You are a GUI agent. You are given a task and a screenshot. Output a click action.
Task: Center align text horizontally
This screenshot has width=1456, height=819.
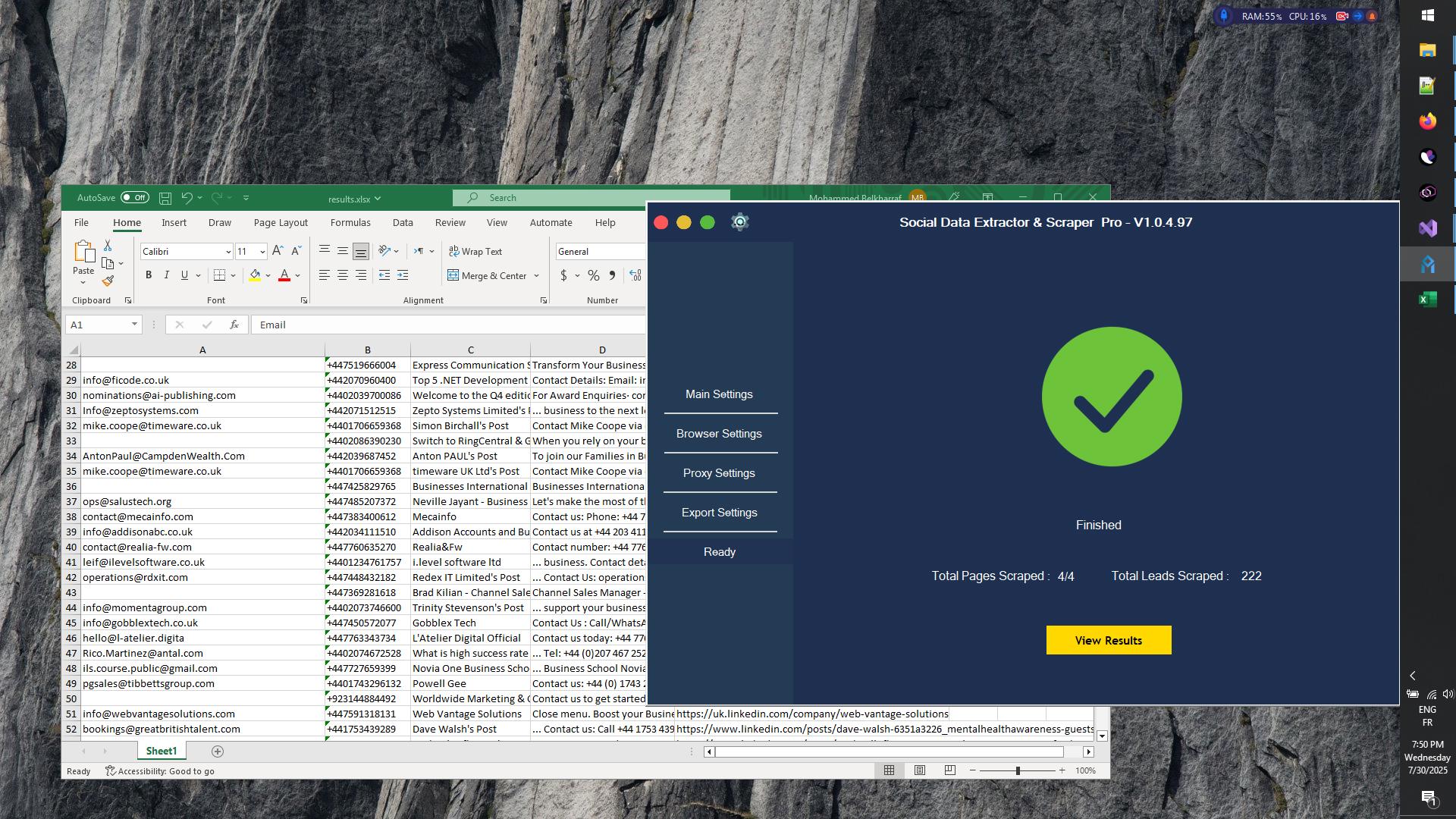click(x=343, y=275)
